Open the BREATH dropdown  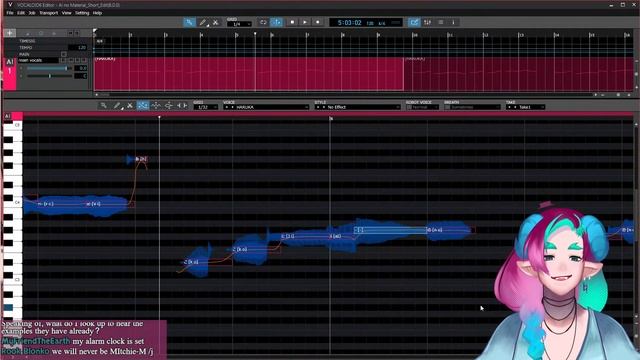[x=473, y=107]
